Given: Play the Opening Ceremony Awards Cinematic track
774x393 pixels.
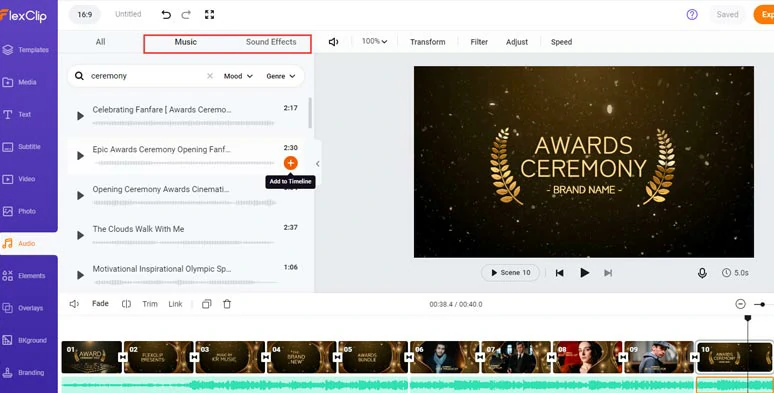Looking at the screenshot, I should tap(80, 196).
